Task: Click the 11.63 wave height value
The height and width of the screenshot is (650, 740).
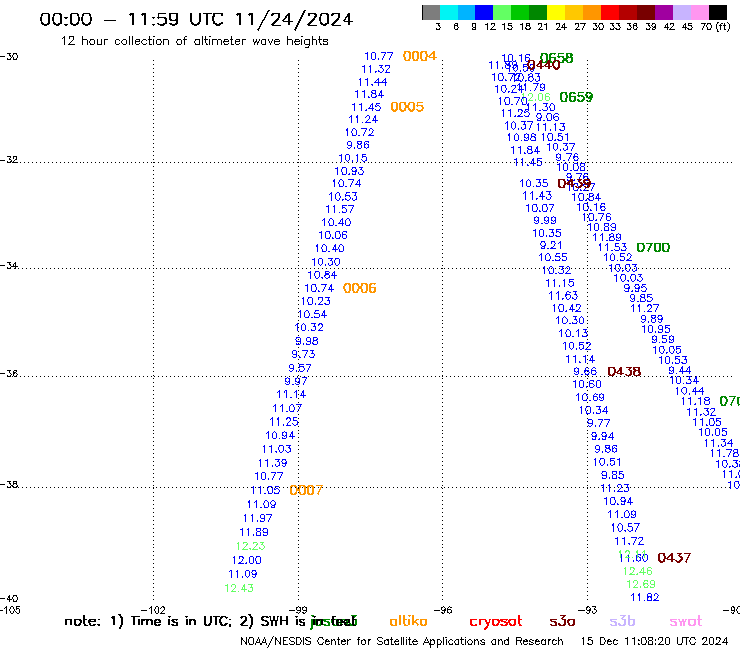Action: (563, 295)
